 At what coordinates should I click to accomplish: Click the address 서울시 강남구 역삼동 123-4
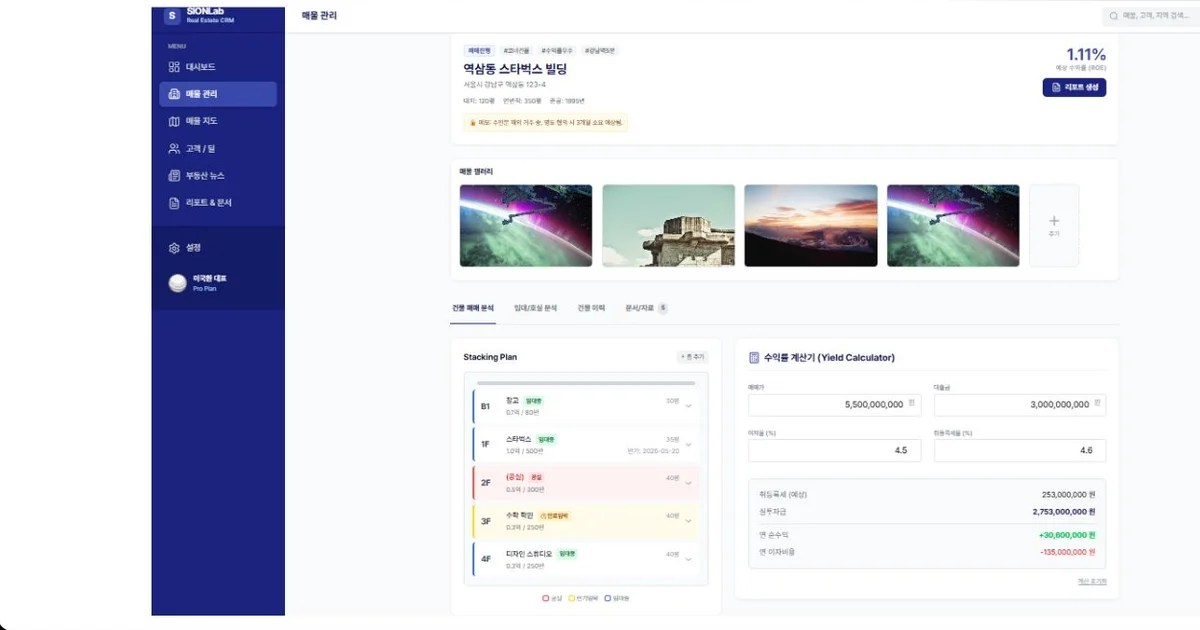[504, 85]
